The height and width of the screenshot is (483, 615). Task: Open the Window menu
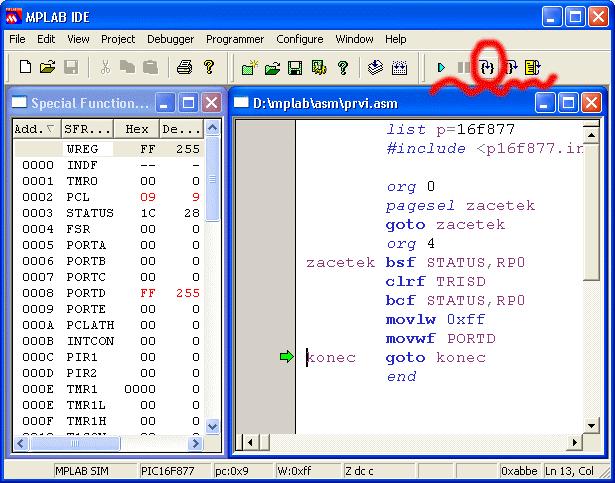354,39
